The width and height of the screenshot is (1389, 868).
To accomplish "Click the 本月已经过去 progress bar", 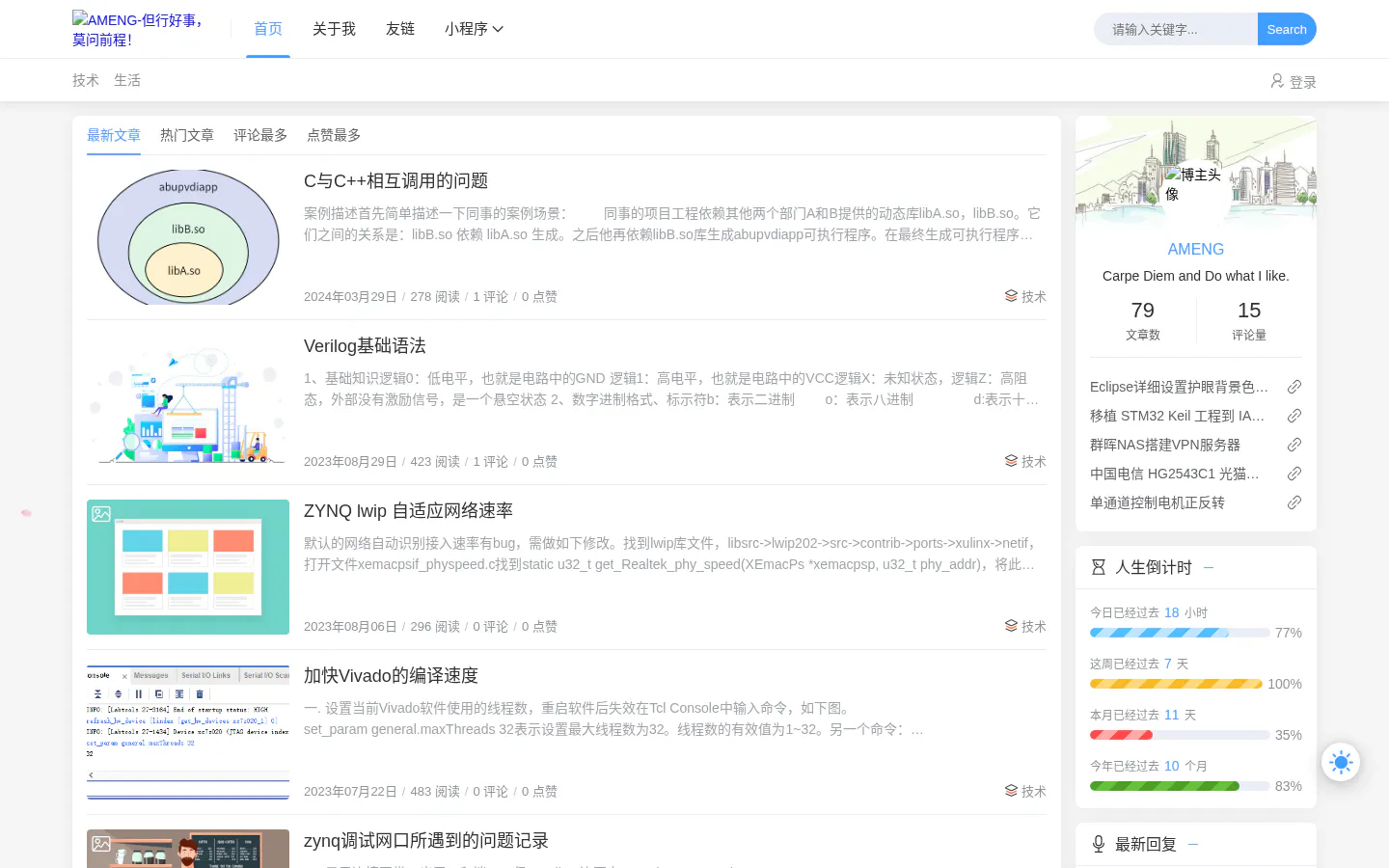I will click(x=1180, y=735).
